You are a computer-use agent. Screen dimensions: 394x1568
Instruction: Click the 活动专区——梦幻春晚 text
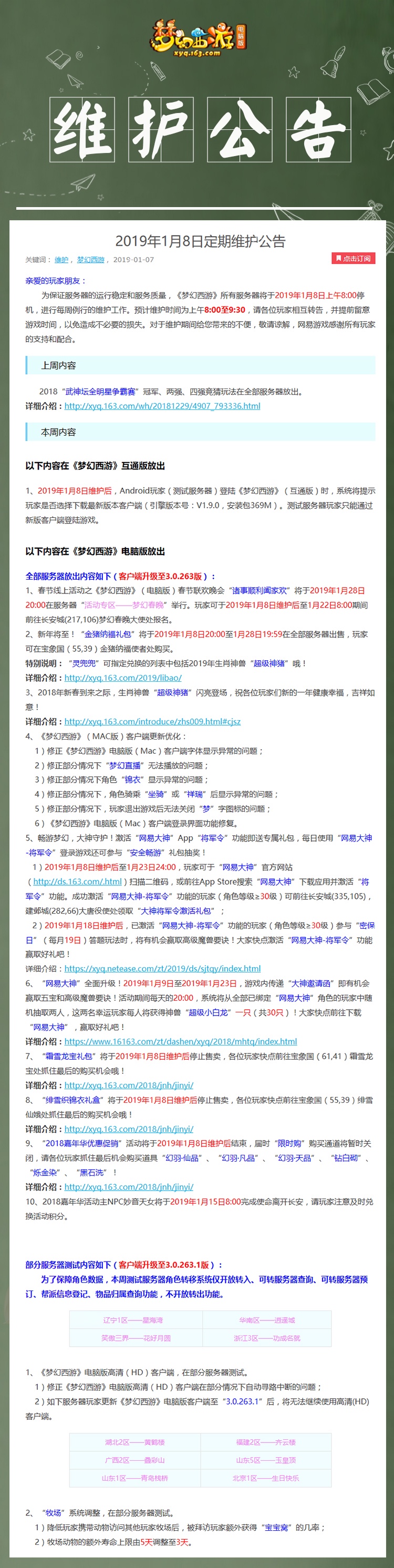click(x=123, y=605)
